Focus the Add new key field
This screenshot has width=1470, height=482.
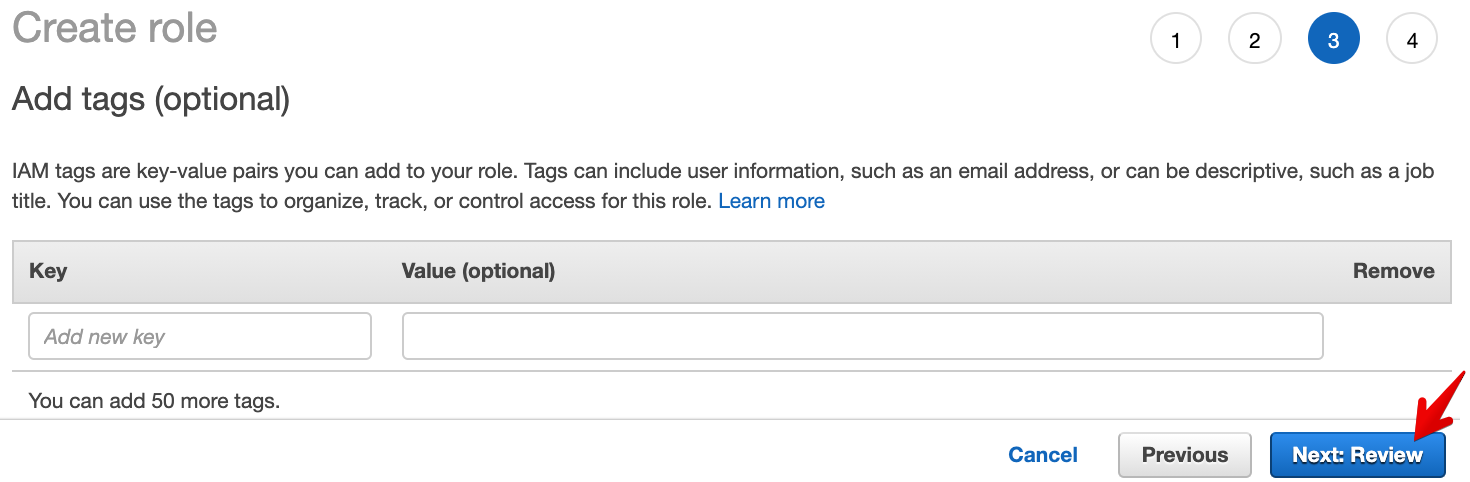click(200, 336)
